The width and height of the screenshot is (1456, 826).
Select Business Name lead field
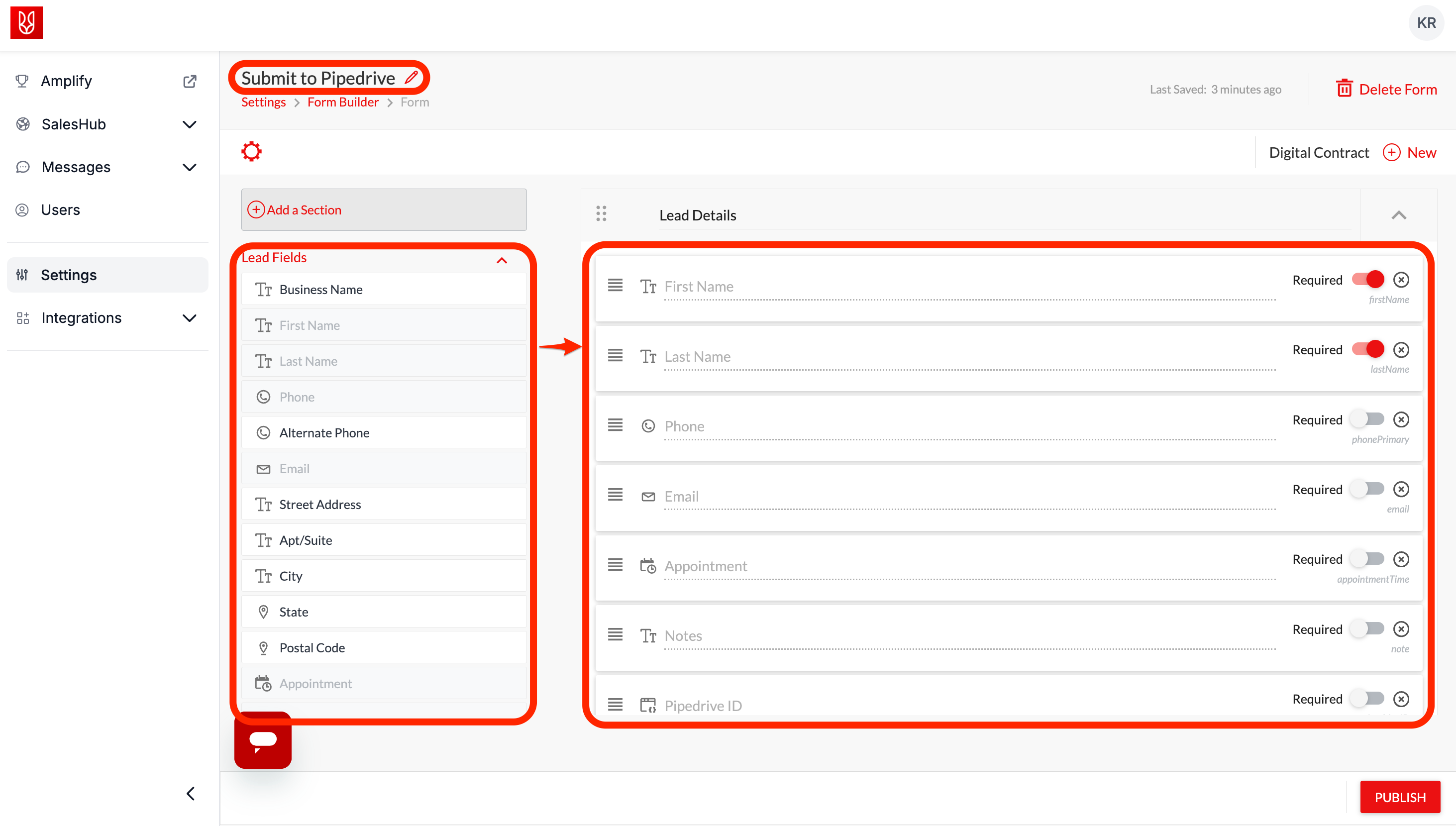pyautogui.click(x=384, y=289)
